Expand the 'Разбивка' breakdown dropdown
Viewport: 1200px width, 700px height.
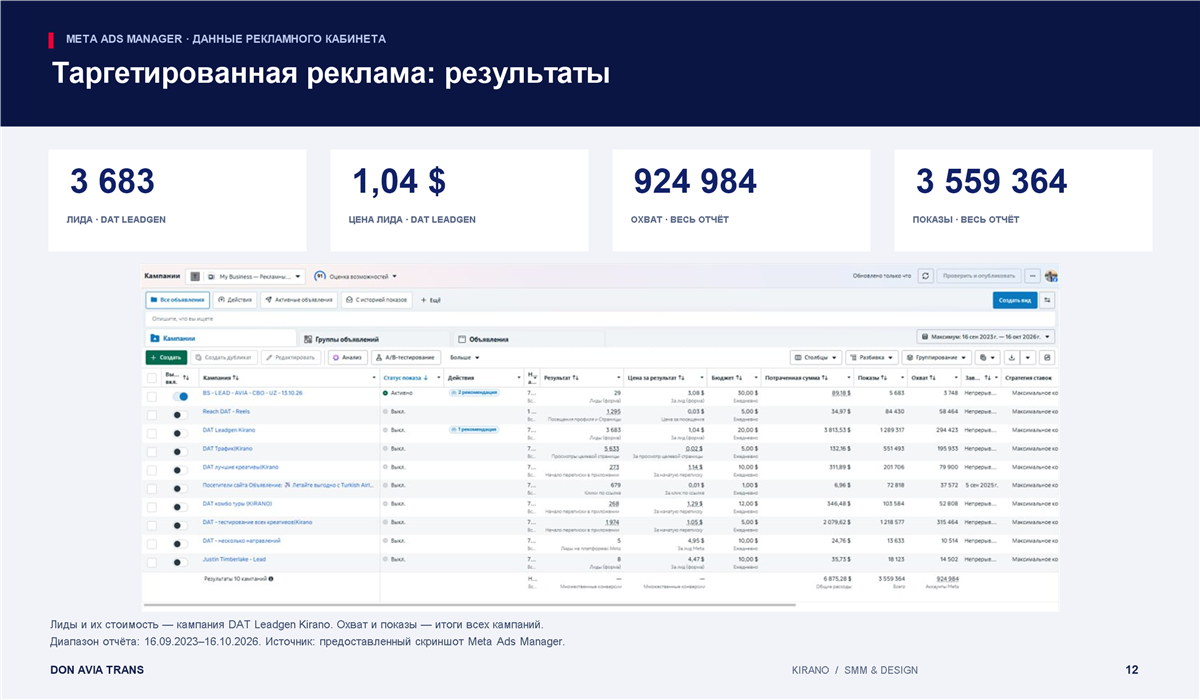coord(871,357)
